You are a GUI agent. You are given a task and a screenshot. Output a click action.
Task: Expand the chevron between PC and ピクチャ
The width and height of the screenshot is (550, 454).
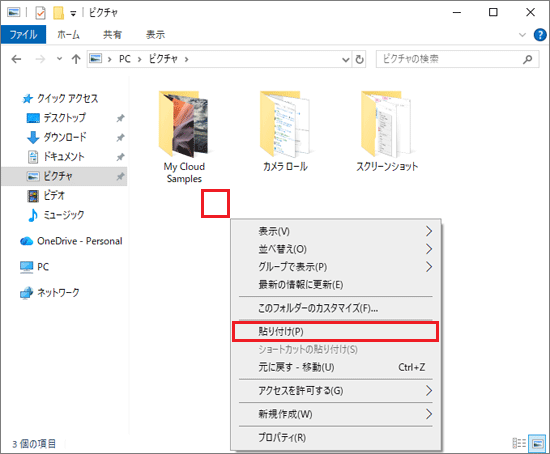[139, 59]
